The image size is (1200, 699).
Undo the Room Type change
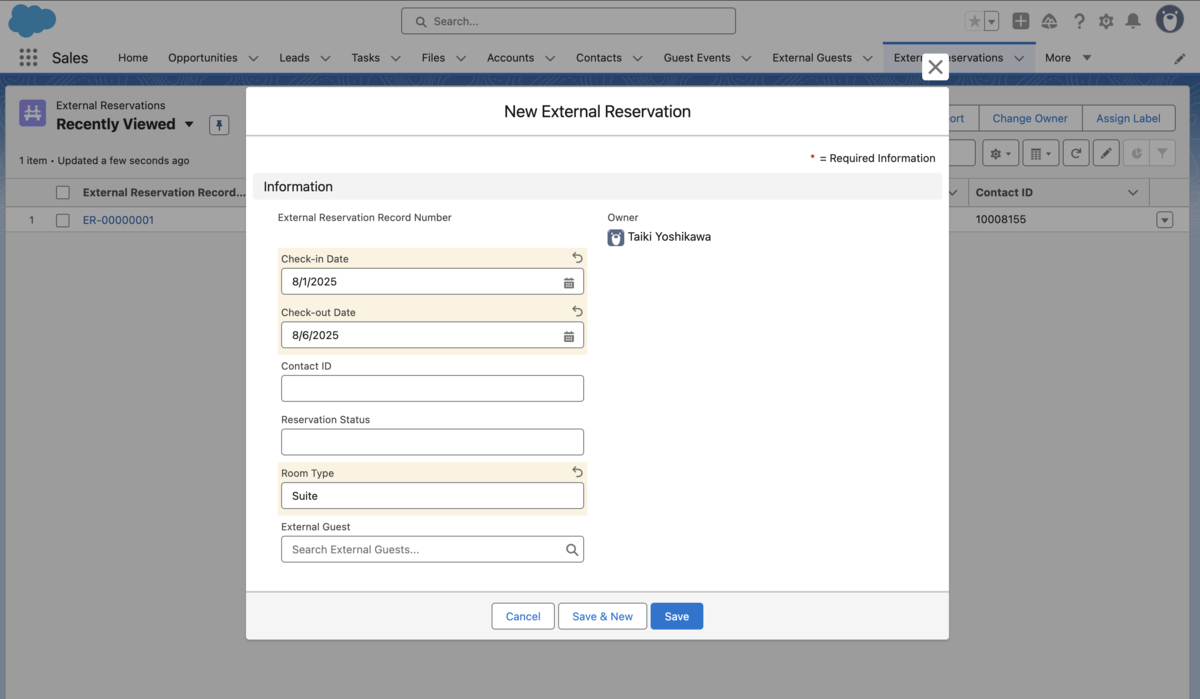577,472
